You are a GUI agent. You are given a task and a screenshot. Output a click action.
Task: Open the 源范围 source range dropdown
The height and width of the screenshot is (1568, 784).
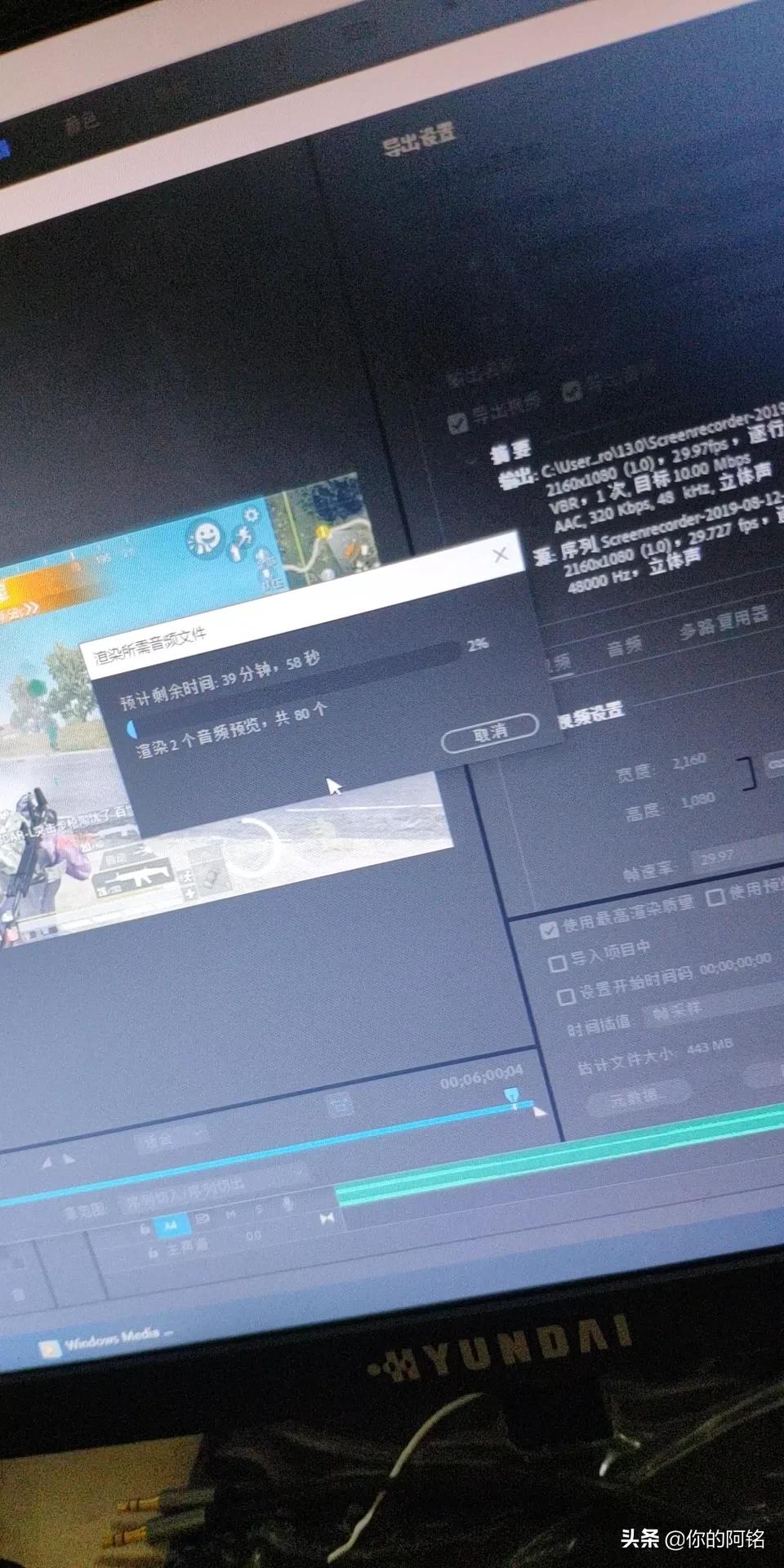tap(214, 1189)
